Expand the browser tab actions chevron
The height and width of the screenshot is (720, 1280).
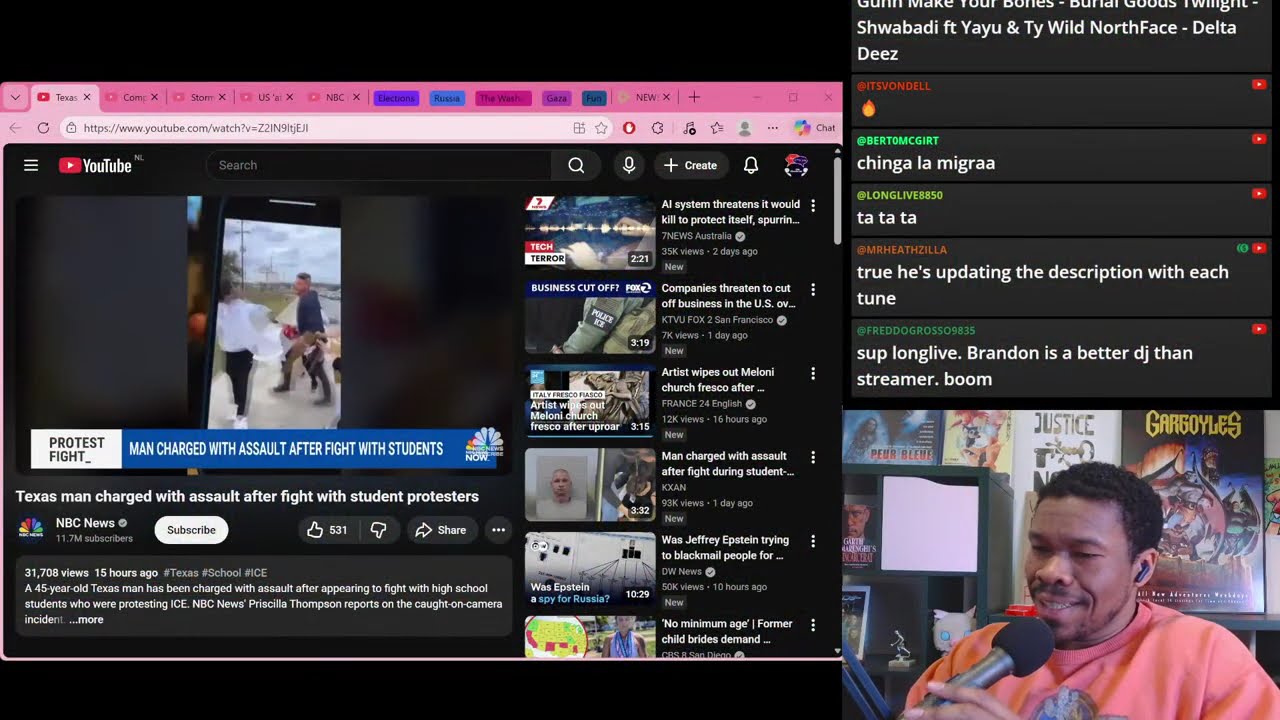(x=15, y=97)
